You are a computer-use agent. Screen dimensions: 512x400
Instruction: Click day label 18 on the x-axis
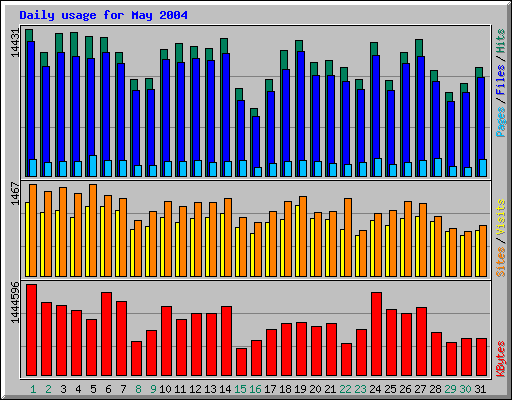click(x=285, y=389)
